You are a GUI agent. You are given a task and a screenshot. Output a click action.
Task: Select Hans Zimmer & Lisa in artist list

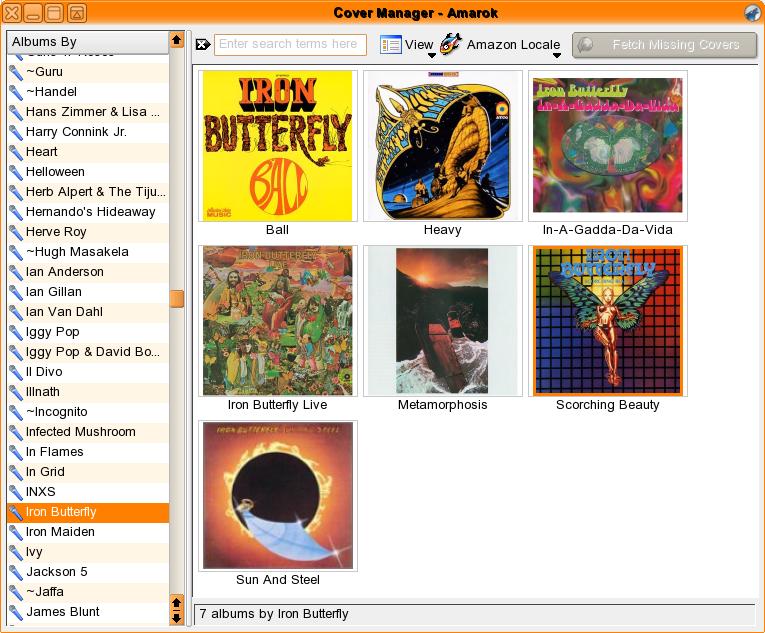pyautogui.click(x=88, y=112)
